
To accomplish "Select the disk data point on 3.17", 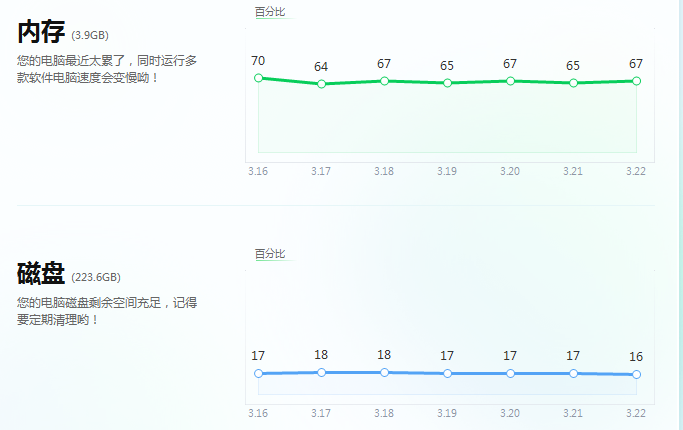I will point(321,372).
